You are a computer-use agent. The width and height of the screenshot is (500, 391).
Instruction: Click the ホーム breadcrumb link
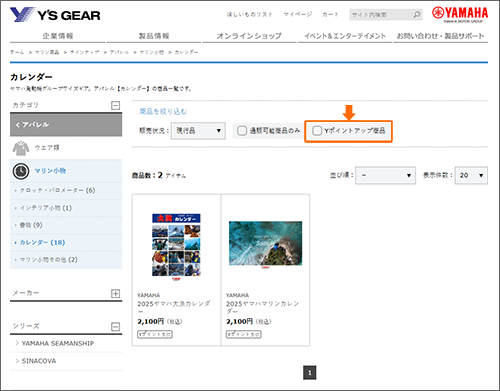(17, 52)
